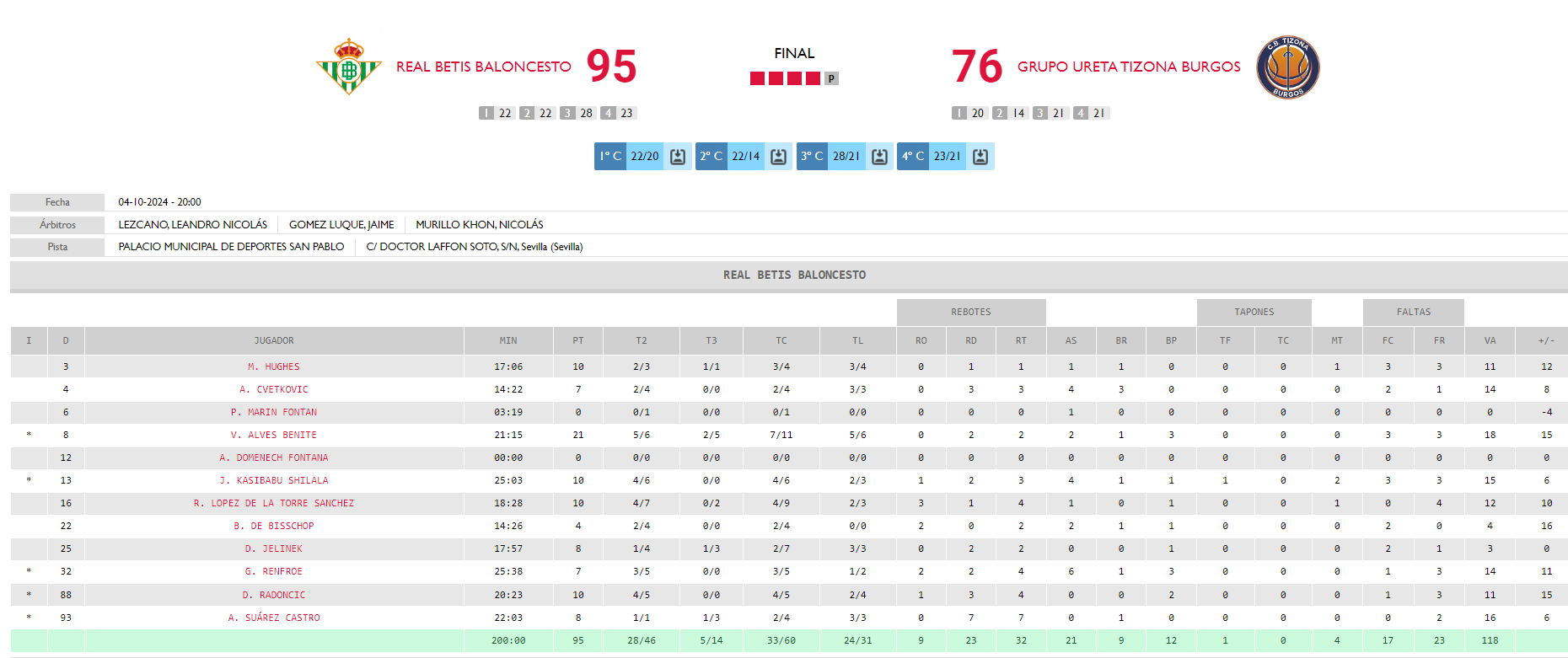Open player R. Lopez de la Torre Sanchez
Viewport: 1568px width, 658px height.
tap(274, 504)
